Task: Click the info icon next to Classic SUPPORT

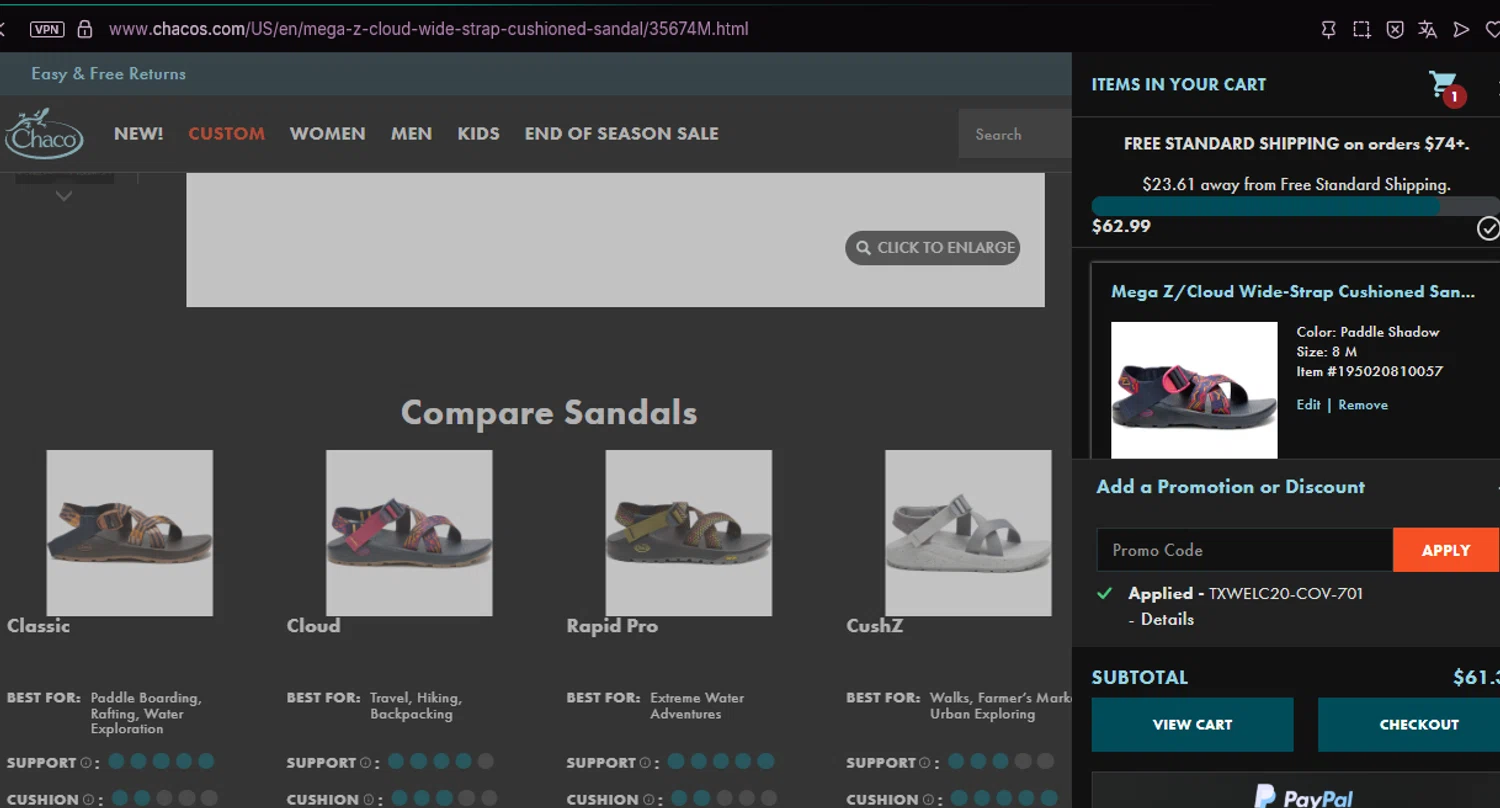Action: pyautogui.click(x=86, y=763)
